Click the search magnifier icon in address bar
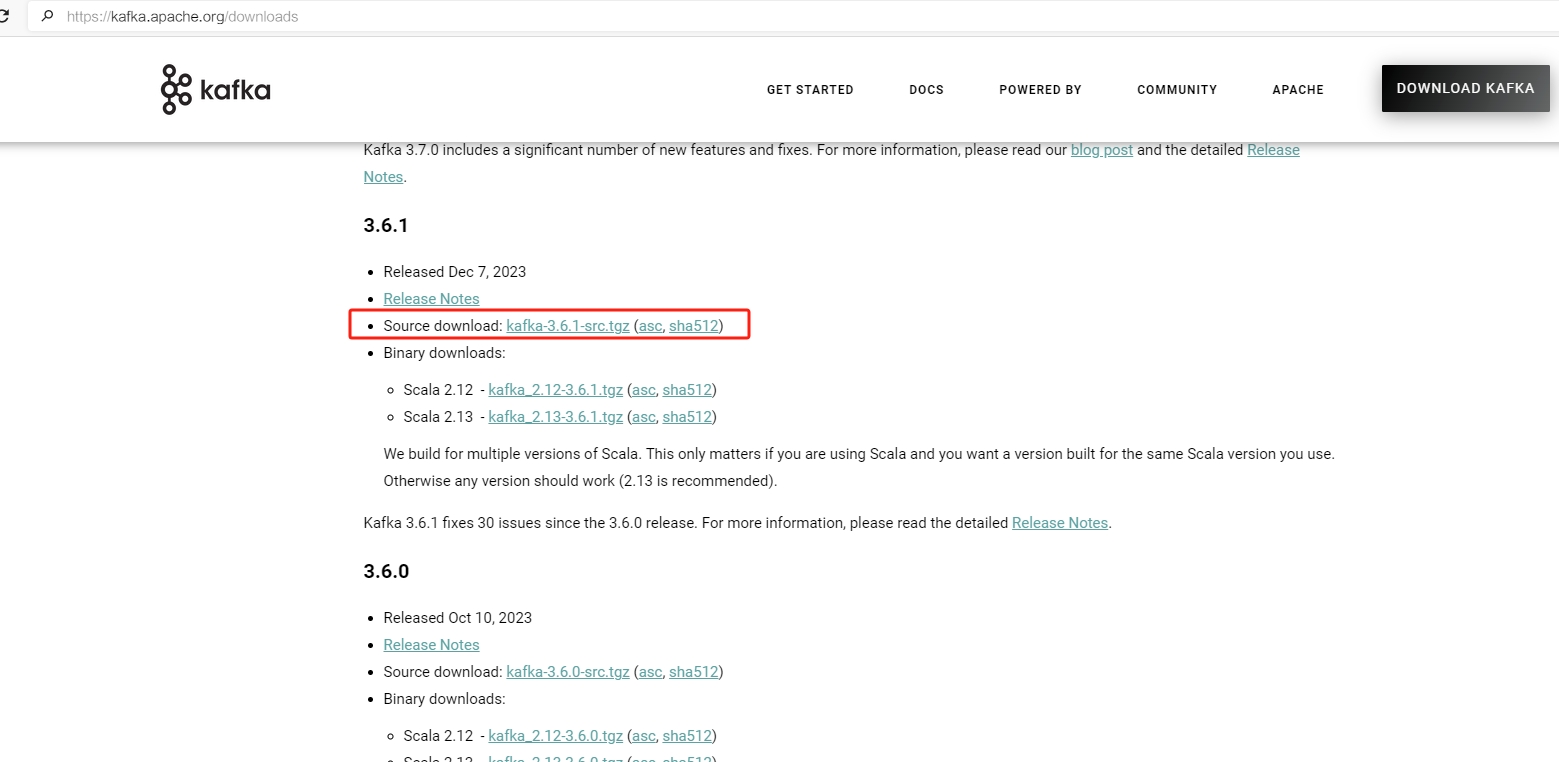This screenshot has height=762, width=1559. pos(47,17)
